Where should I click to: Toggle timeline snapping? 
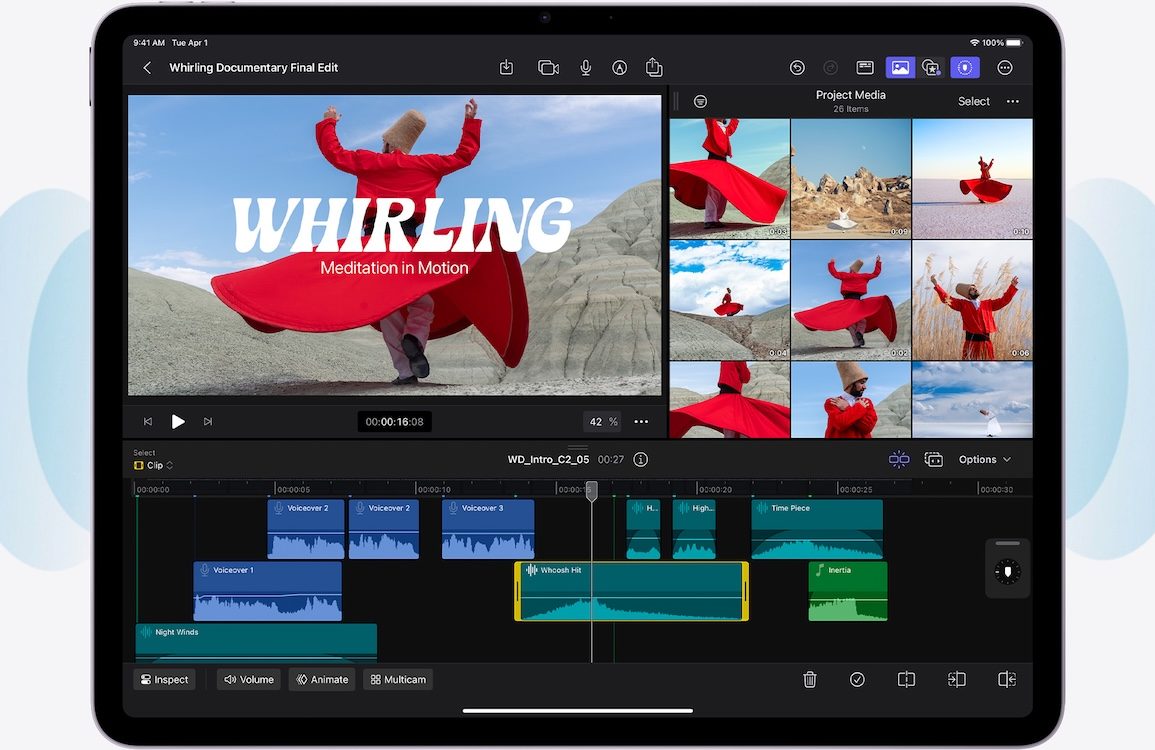tap(899, 460)
